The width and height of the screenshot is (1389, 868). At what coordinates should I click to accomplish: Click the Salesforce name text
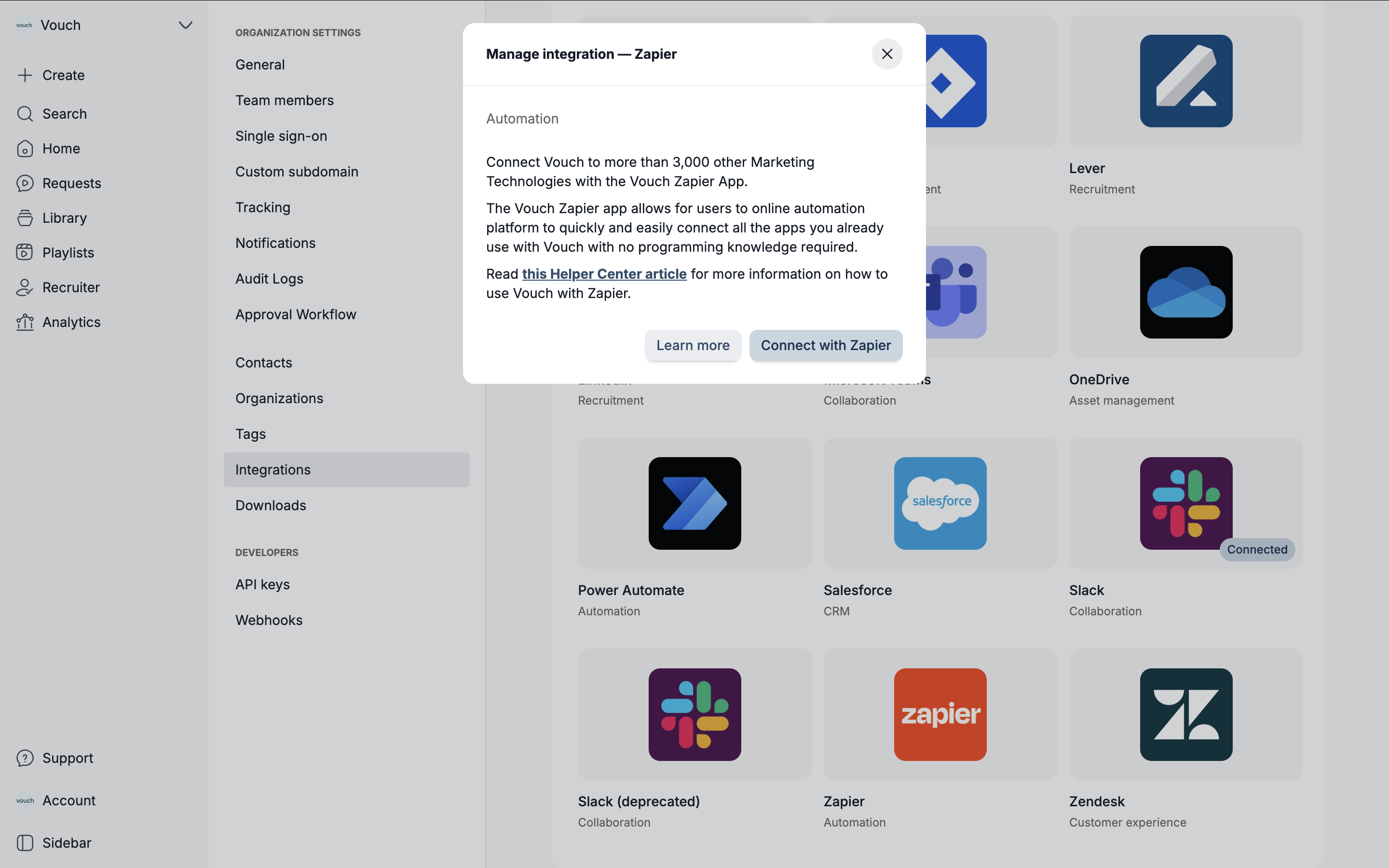pos(858,590)
